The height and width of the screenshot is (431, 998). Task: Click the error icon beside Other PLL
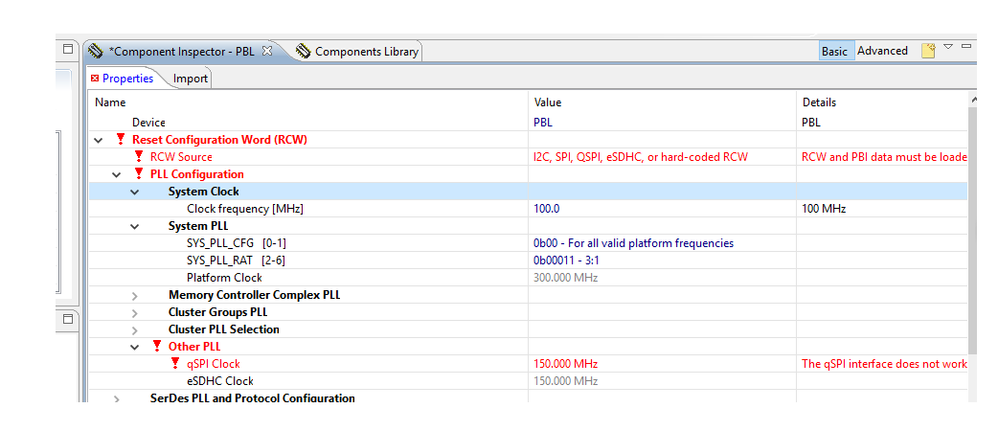[x=157, y=346]
